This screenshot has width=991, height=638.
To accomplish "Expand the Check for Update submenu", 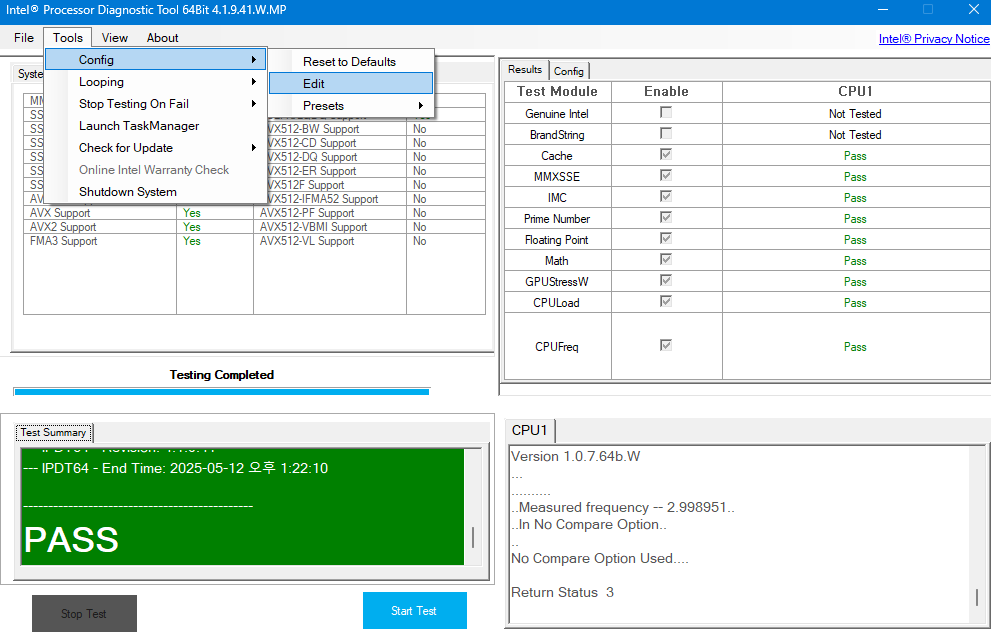I will coord(156,148).
